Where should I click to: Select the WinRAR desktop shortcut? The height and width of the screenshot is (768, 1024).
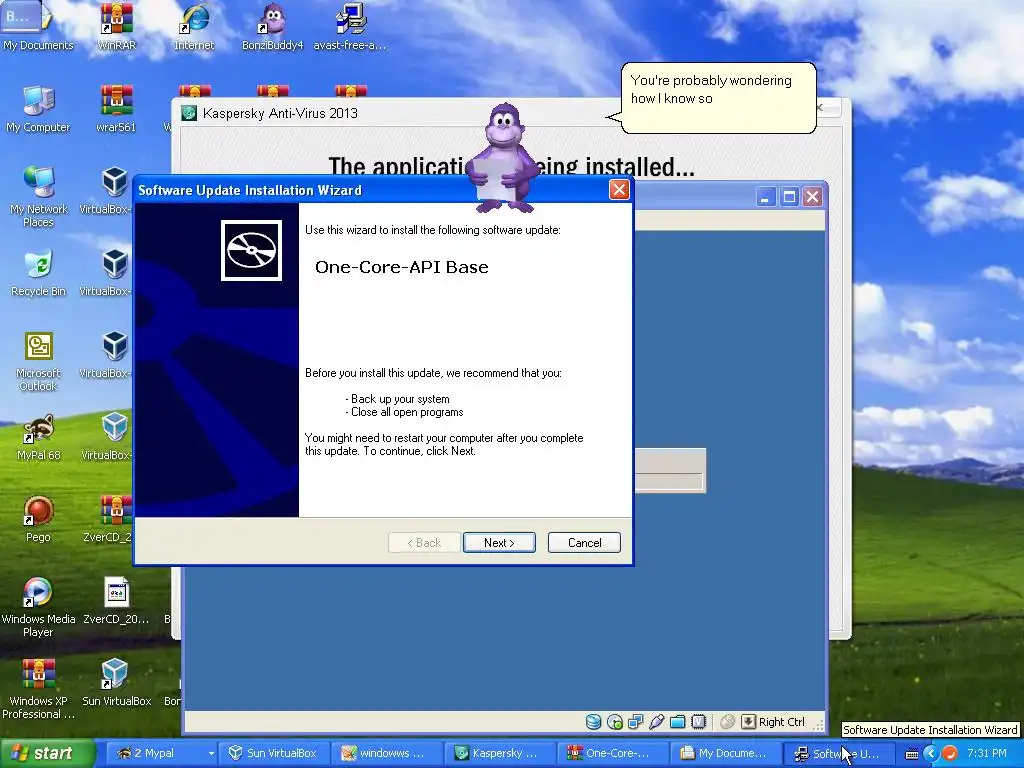pos(116,26)
